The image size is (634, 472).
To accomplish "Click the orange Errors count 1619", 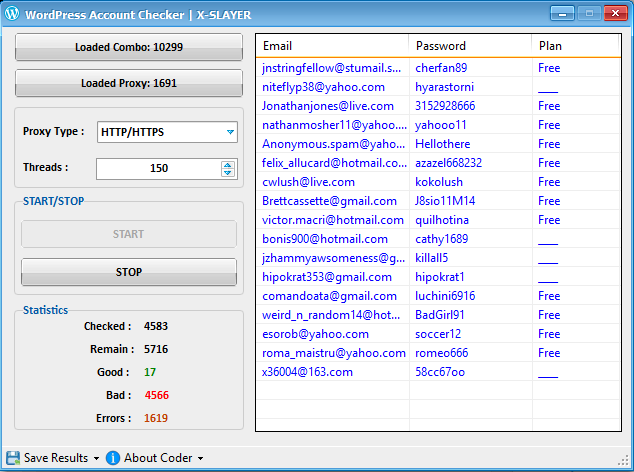I will [156, 418].
